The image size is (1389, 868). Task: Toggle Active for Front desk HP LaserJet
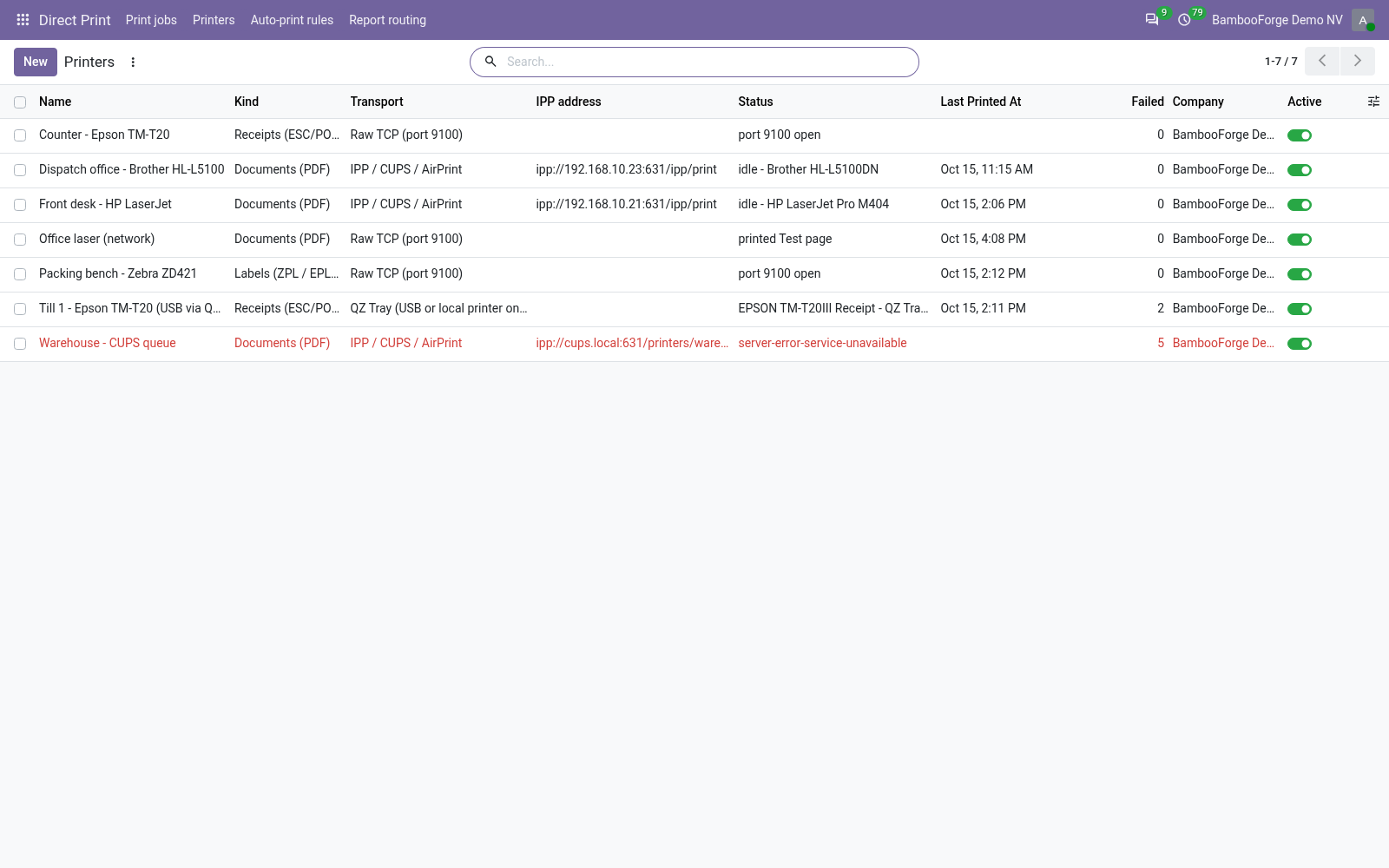point(1300,205)
